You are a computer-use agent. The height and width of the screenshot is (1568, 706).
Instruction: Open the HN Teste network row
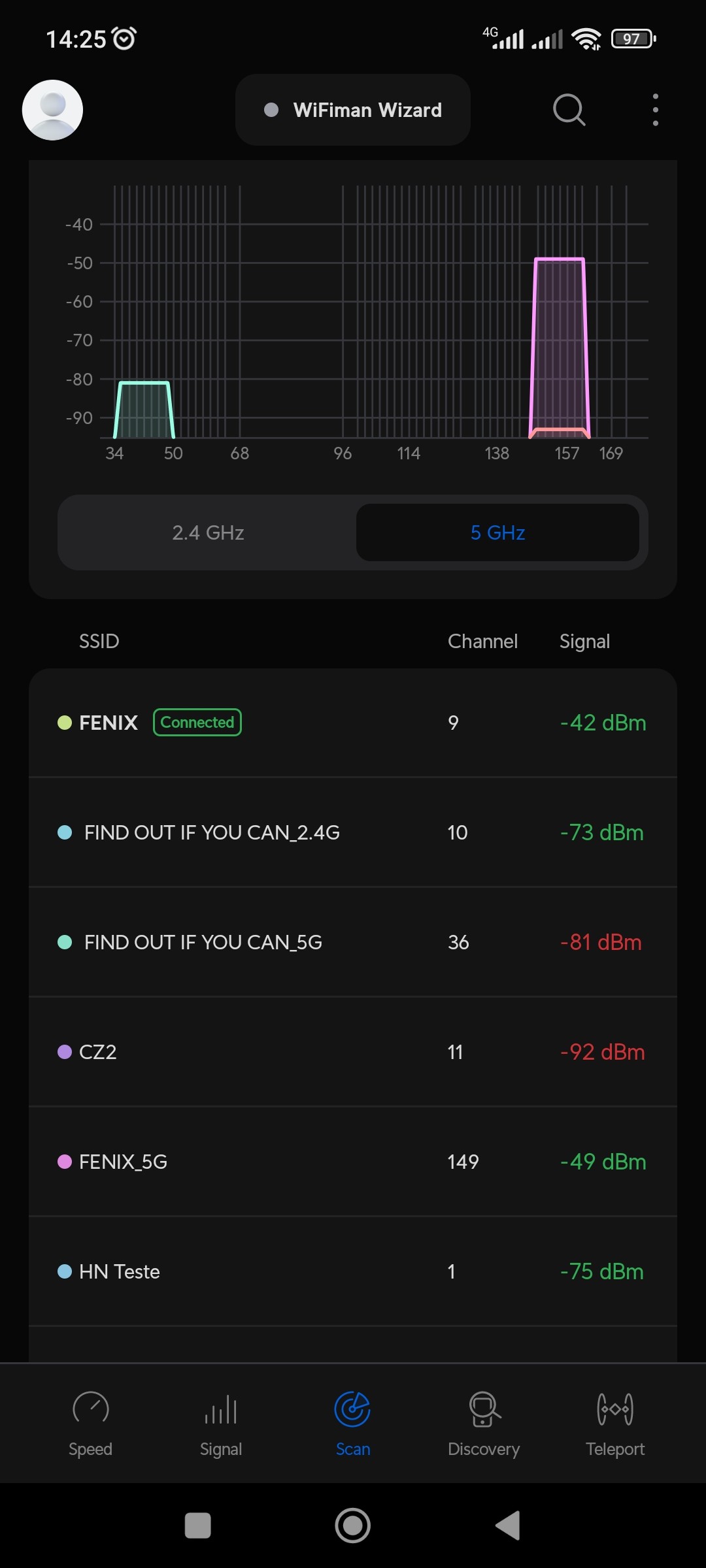[353, 1271]
